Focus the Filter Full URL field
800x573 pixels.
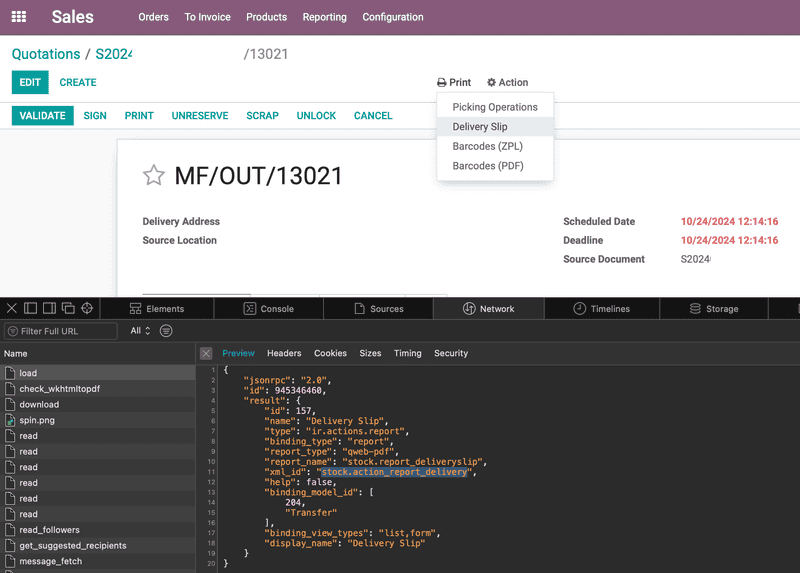pyautogui.click(x=61, y=331)
